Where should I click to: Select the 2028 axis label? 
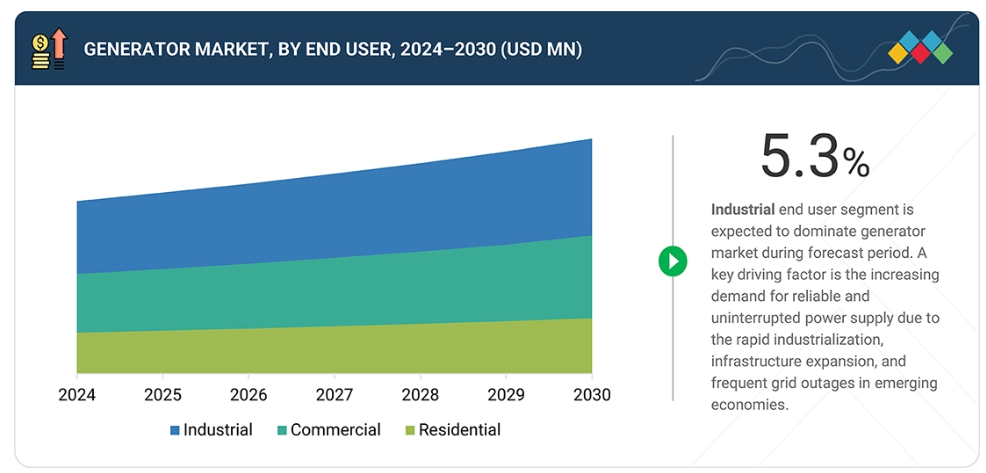click(x=420, y=395)
